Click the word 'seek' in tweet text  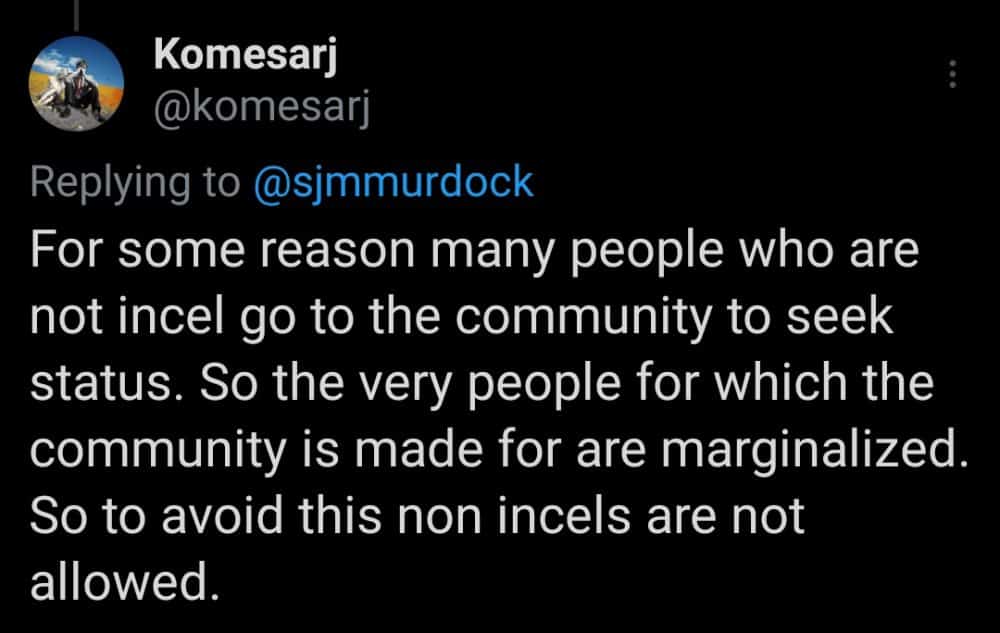(839, 317)
